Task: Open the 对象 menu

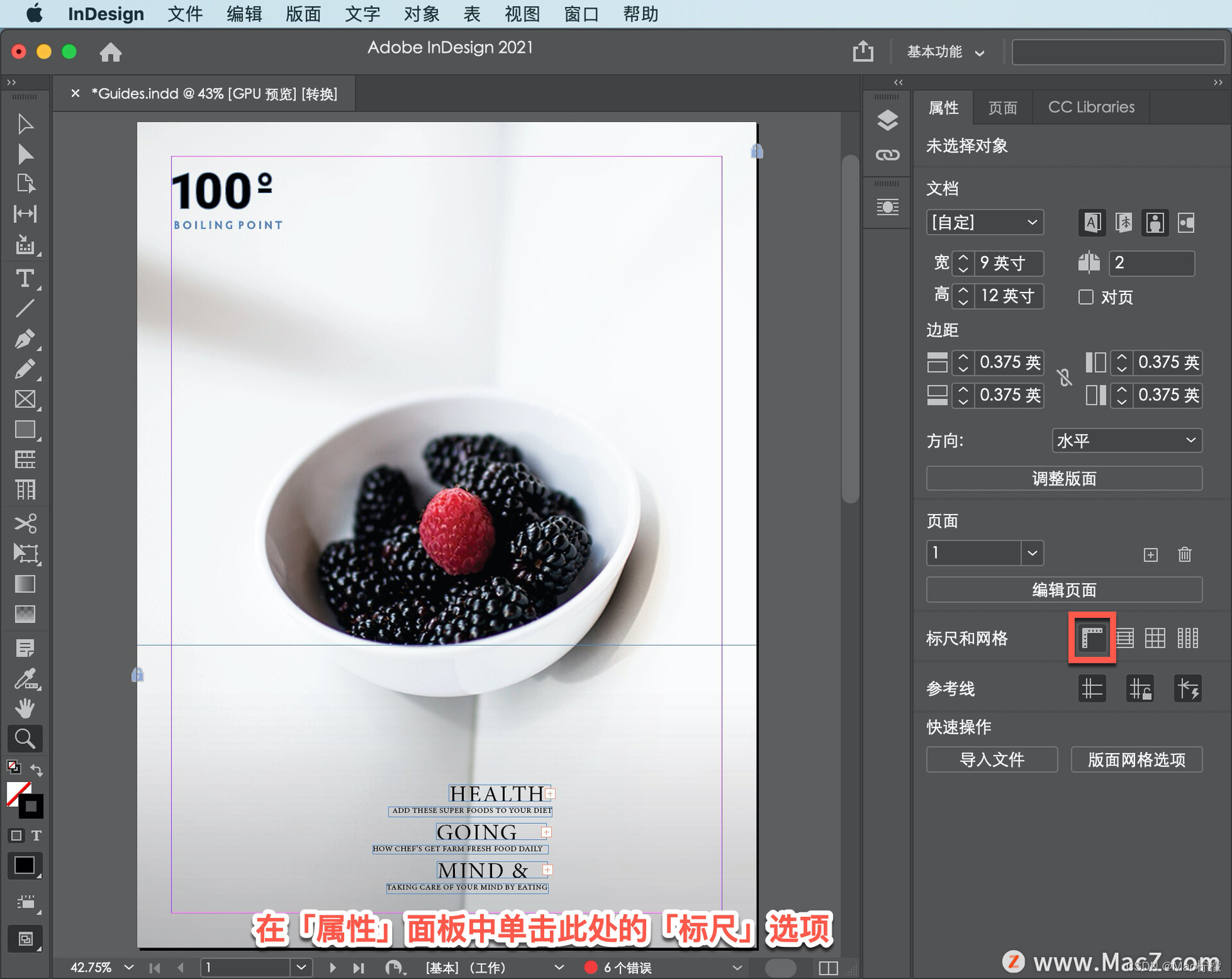Action: 421,14
